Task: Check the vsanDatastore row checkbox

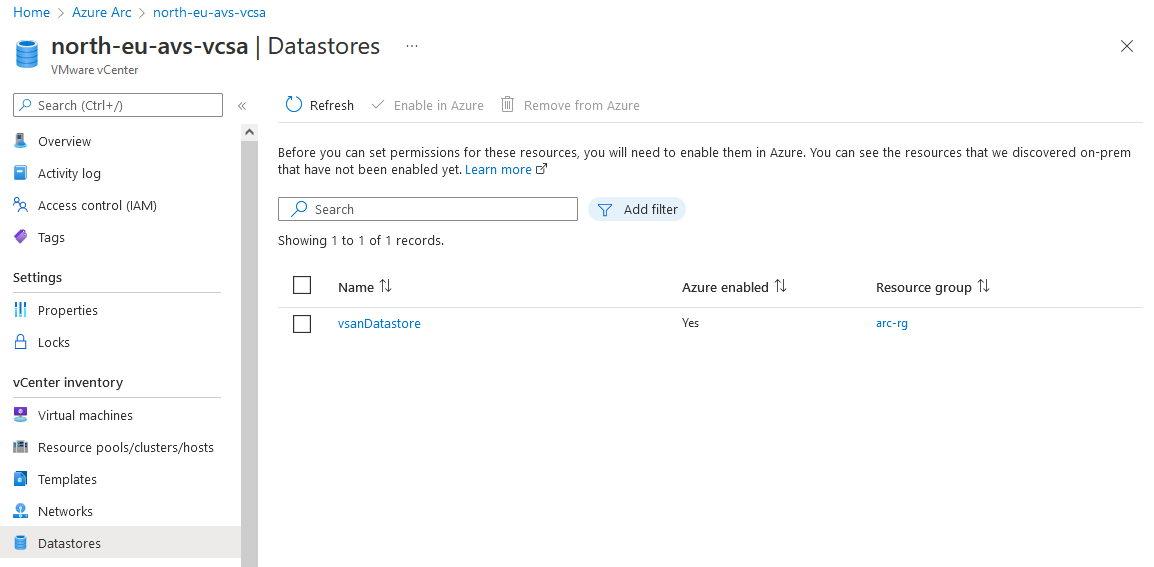Action: point(302,323)
